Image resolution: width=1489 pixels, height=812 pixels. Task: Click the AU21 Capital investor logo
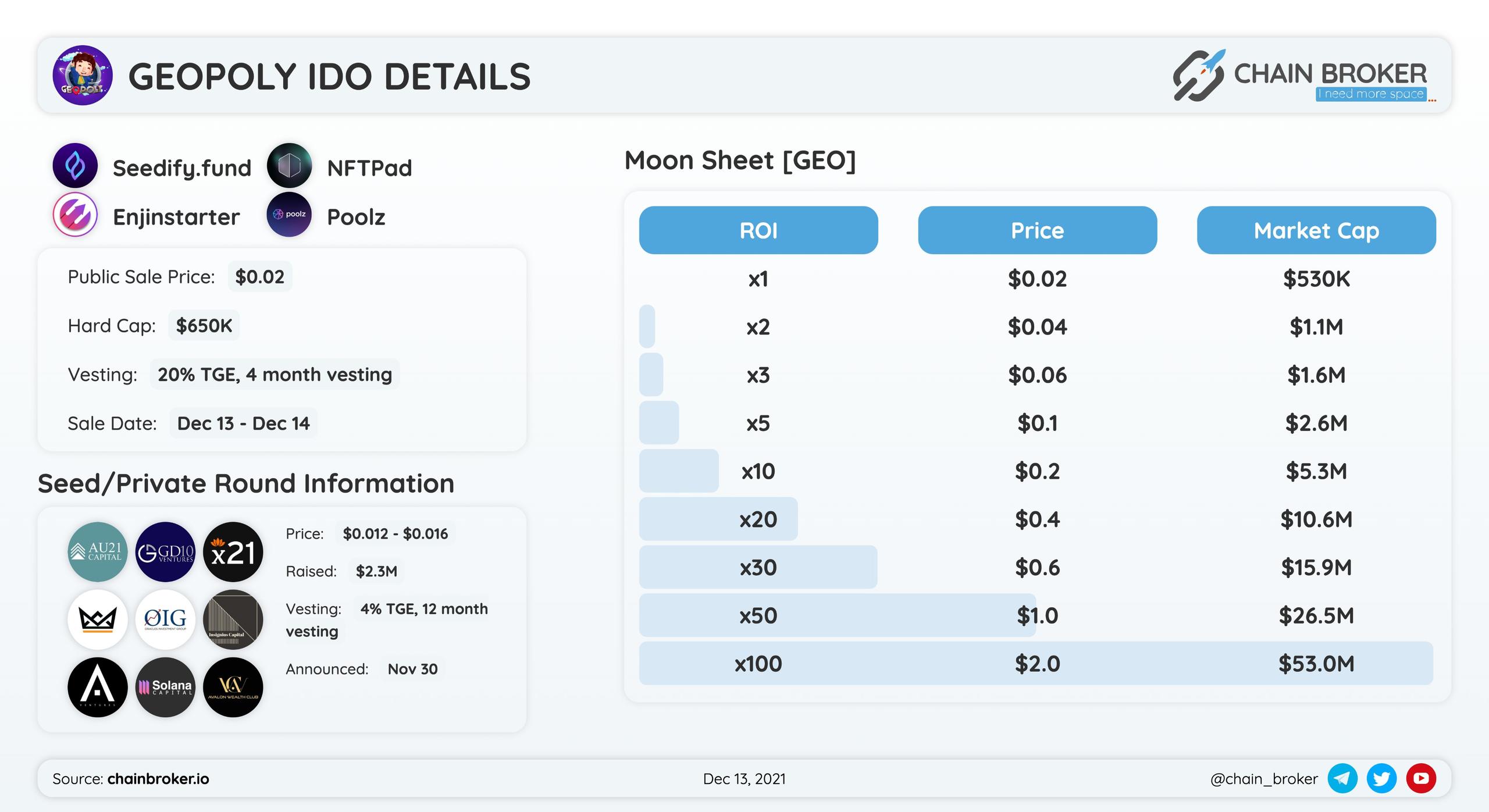[x=98, y=552]
